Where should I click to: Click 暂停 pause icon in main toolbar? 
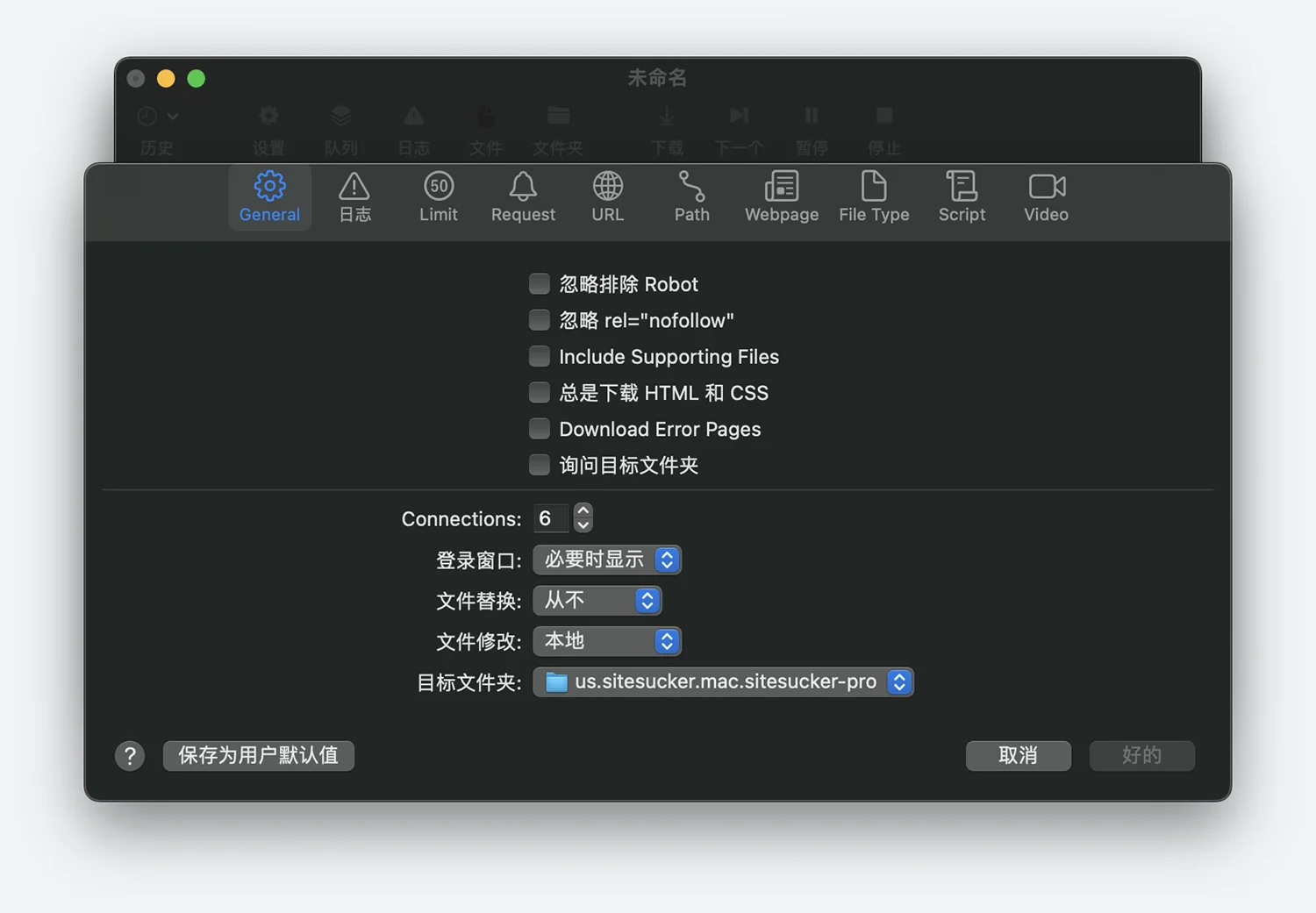coord(812,116)
